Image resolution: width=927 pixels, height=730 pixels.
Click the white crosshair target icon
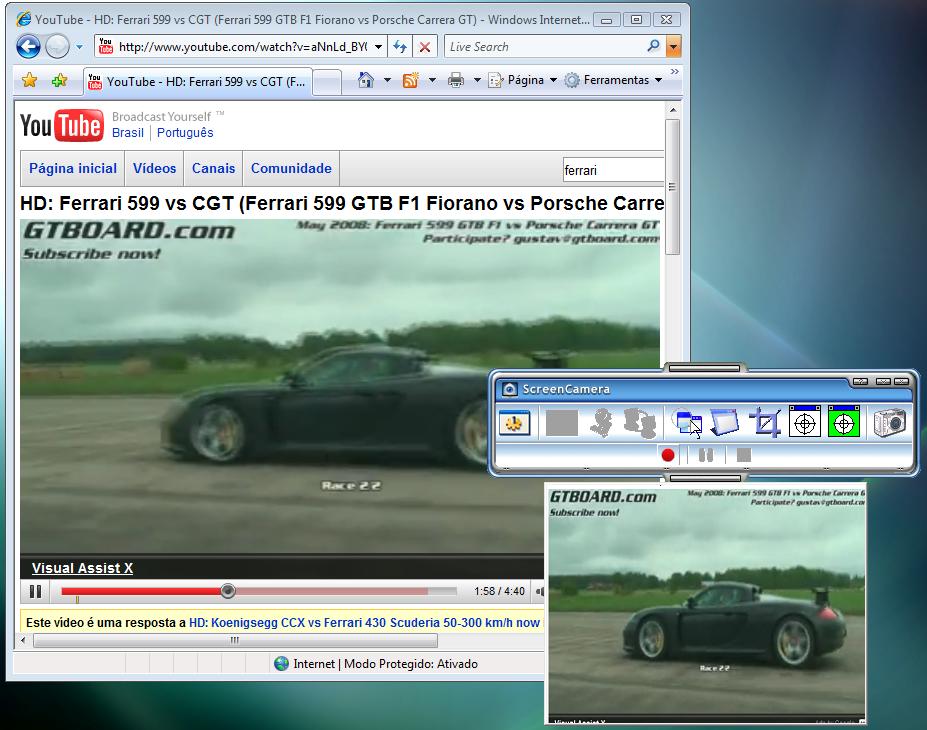[805, 423]
